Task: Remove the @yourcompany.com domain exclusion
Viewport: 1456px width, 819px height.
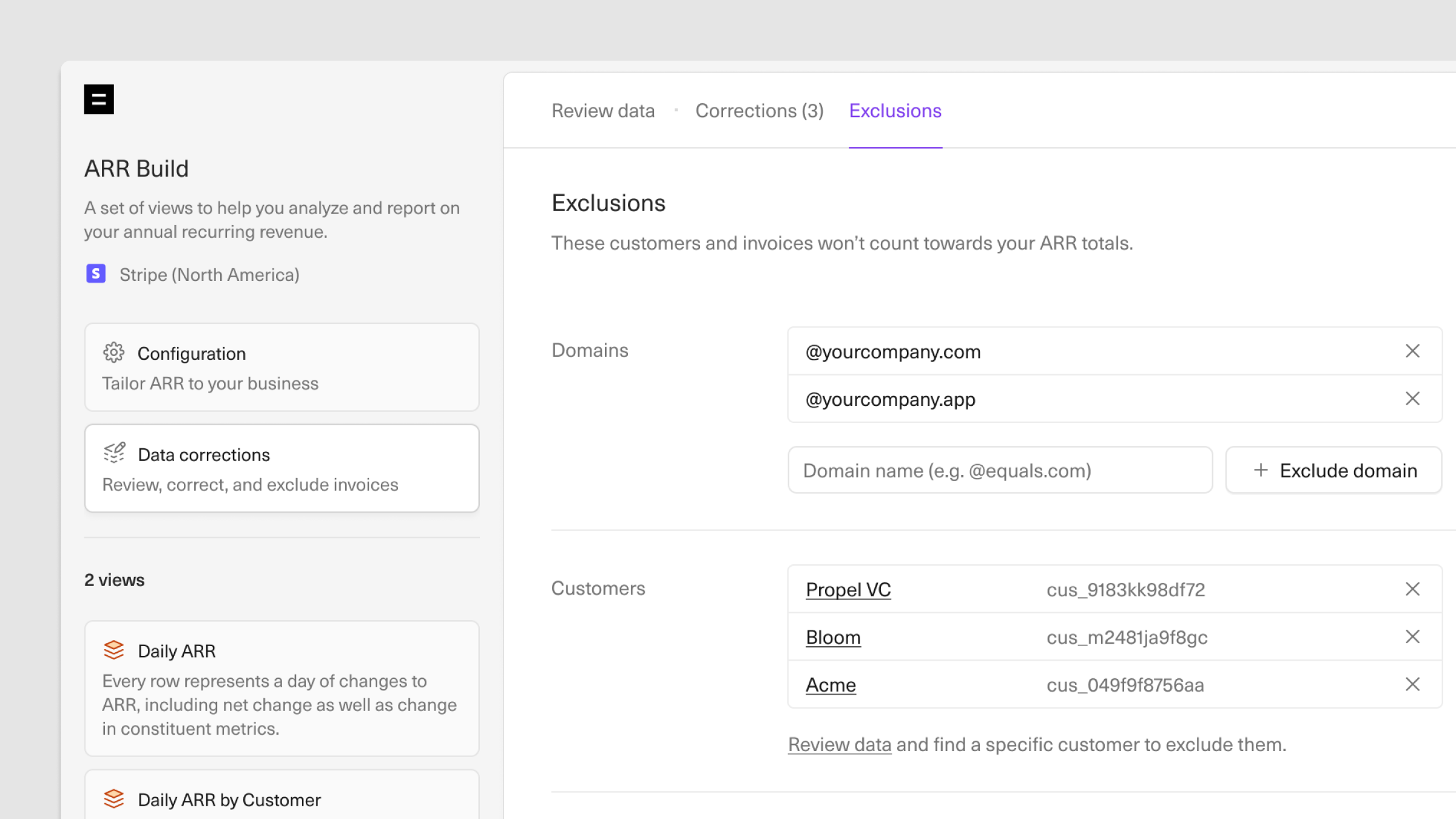Action: (x=1412, y=351)
